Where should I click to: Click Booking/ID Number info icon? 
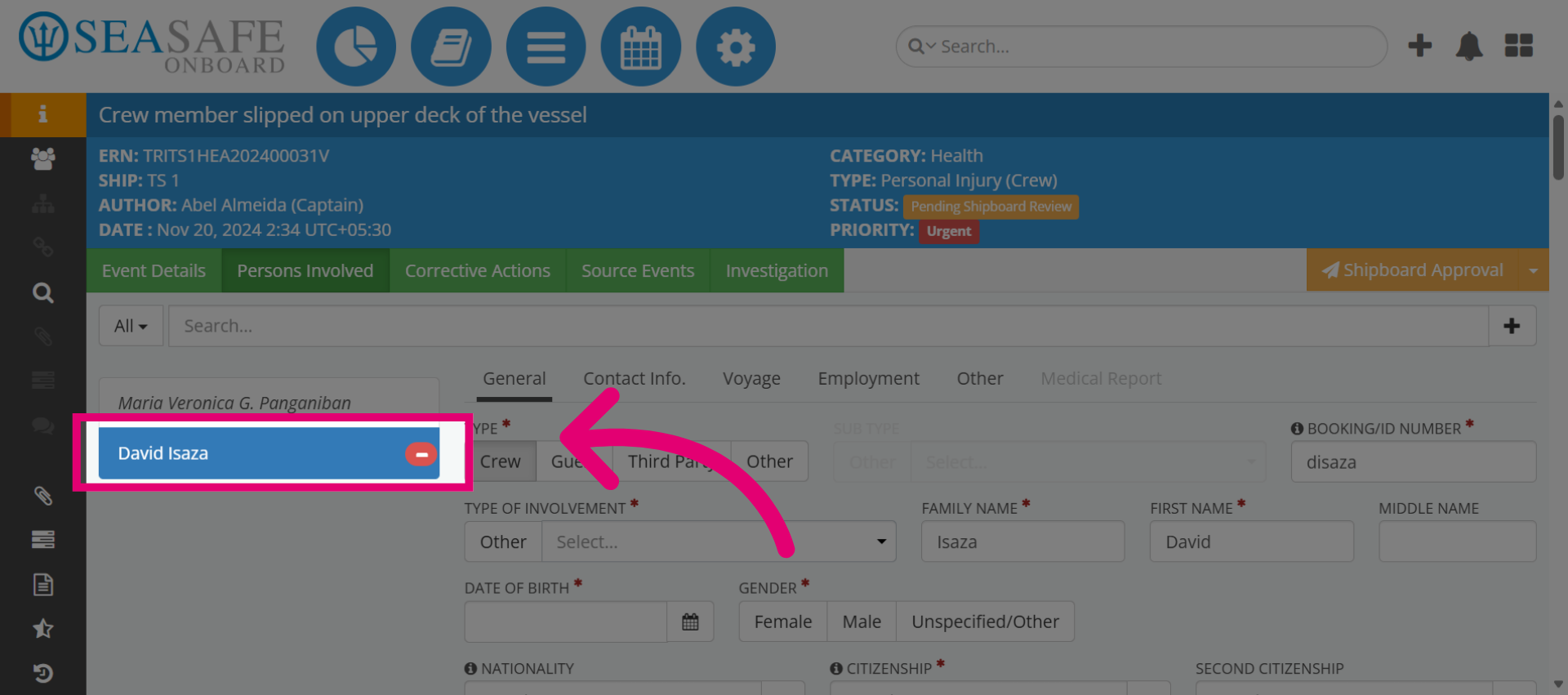(x=1297, y=429)
